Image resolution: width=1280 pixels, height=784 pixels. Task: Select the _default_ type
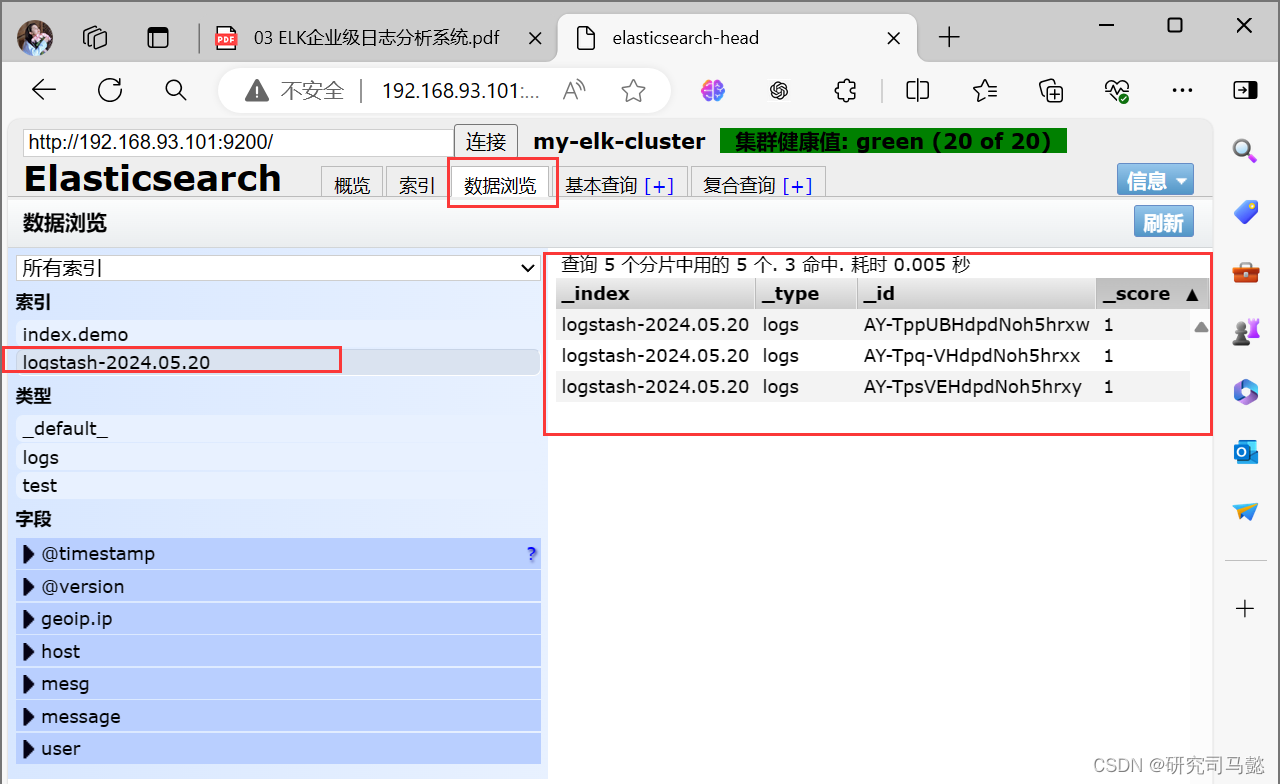coord(278,428)
